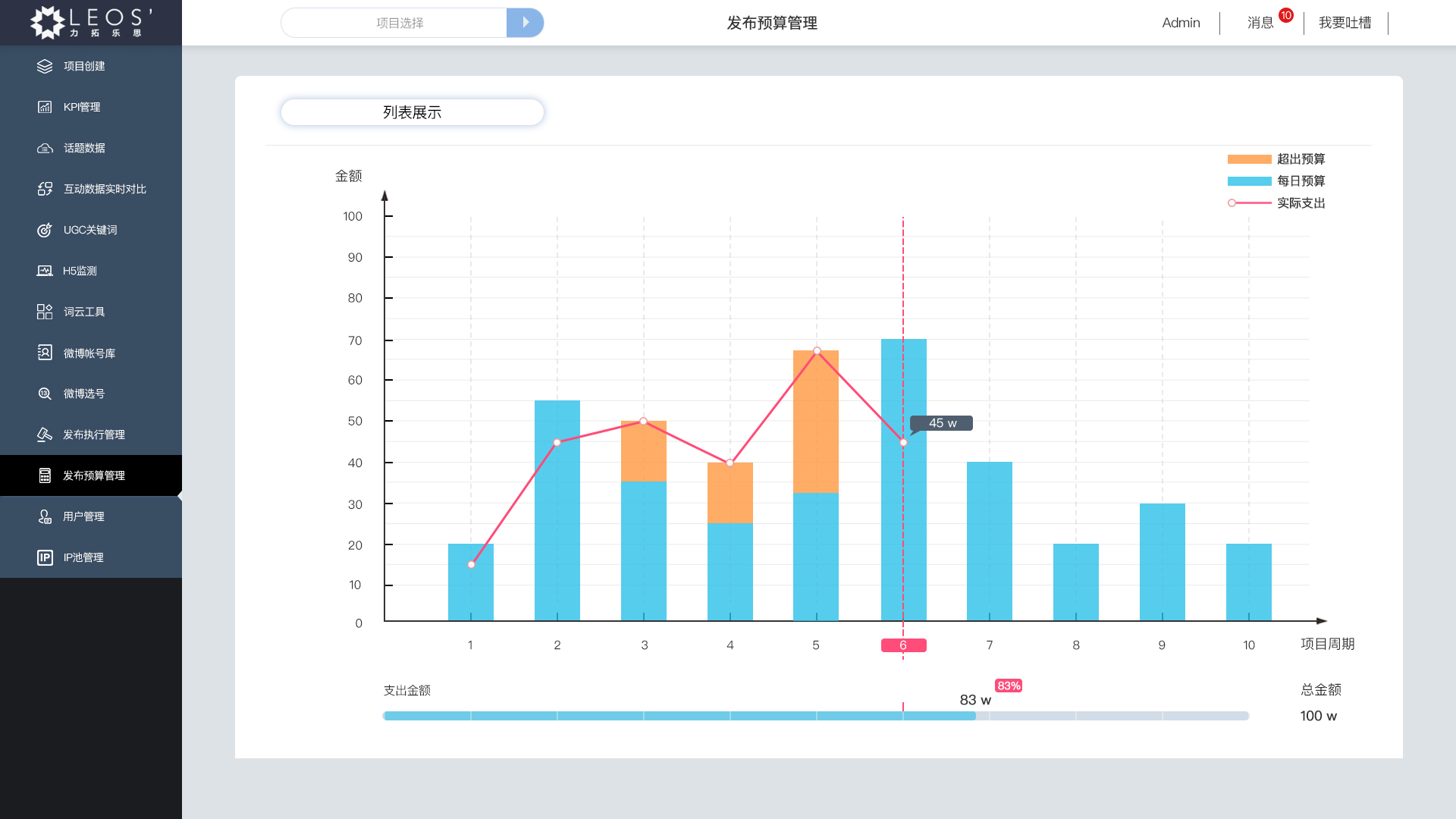Select 用户管理 text label
This screenshot has height=819, width=1456.
pos(83,516)
